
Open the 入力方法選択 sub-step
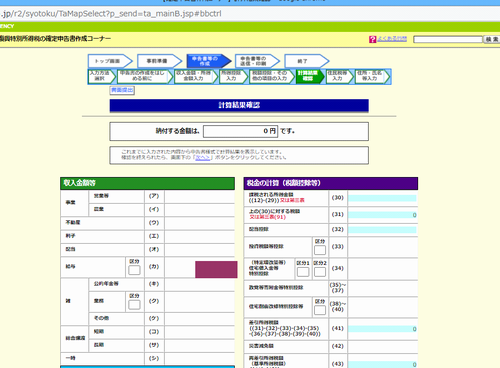[x=102, y=76]
